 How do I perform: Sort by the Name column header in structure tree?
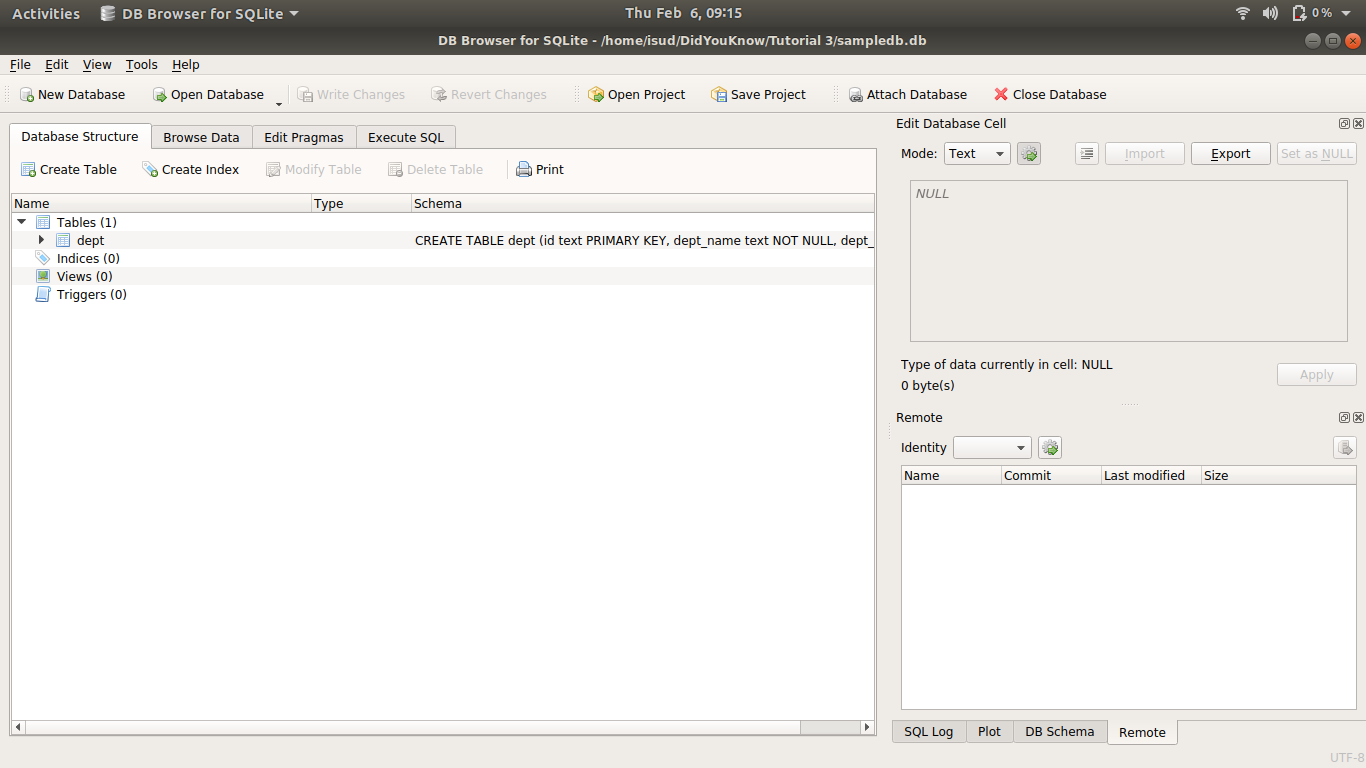click(162, 203)
